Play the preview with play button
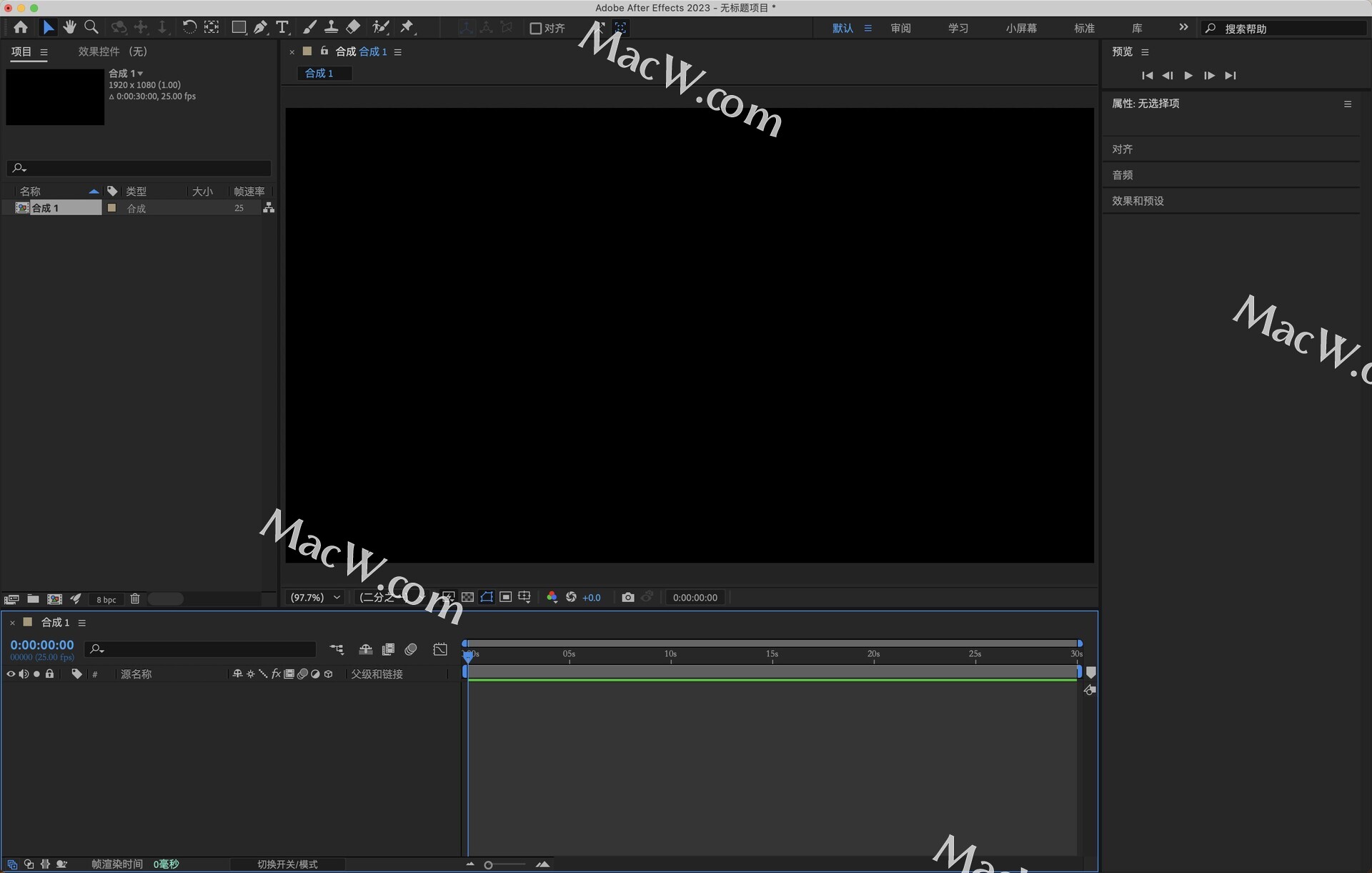This screenshot has width=1372, height=873. [x=1188, y=75]
